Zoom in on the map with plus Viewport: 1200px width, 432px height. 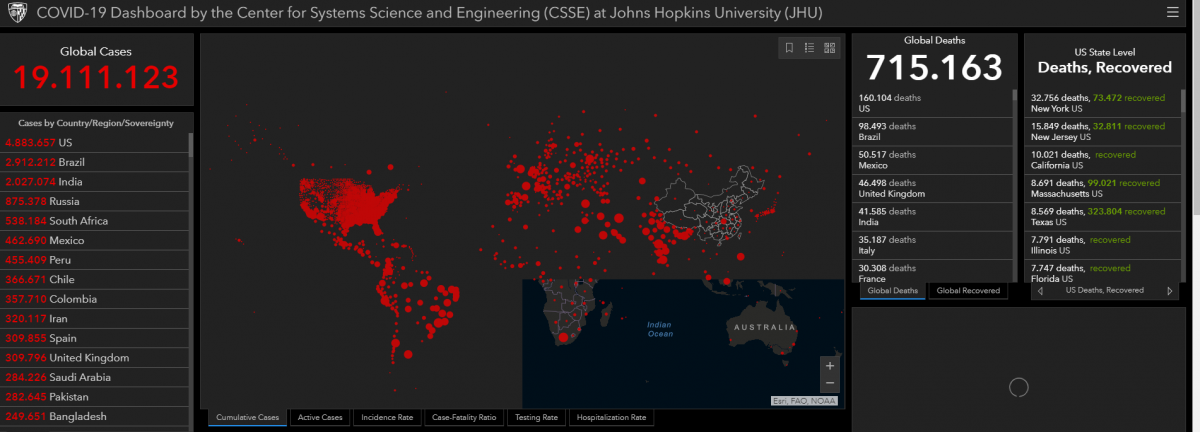[x=829, y=366]
